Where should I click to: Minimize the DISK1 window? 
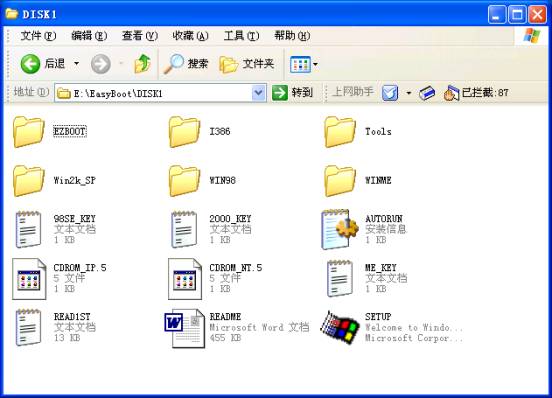point(497,14)
